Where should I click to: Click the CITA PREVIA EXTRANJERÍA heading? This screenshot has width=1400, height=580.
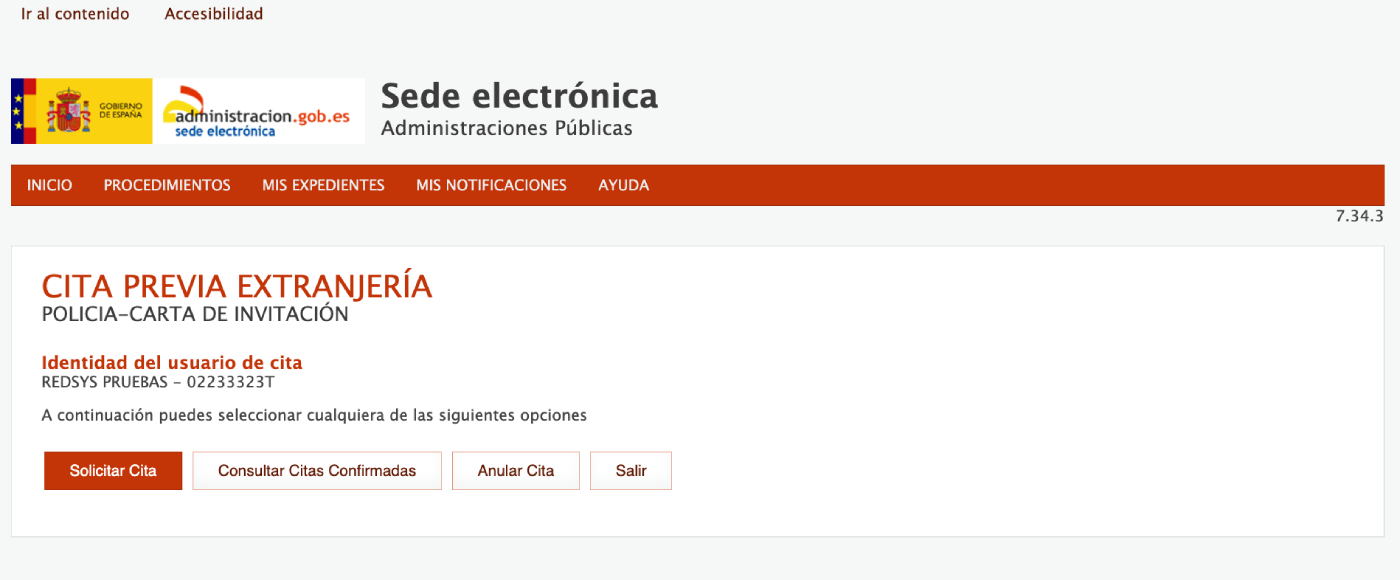coord(236,286)
